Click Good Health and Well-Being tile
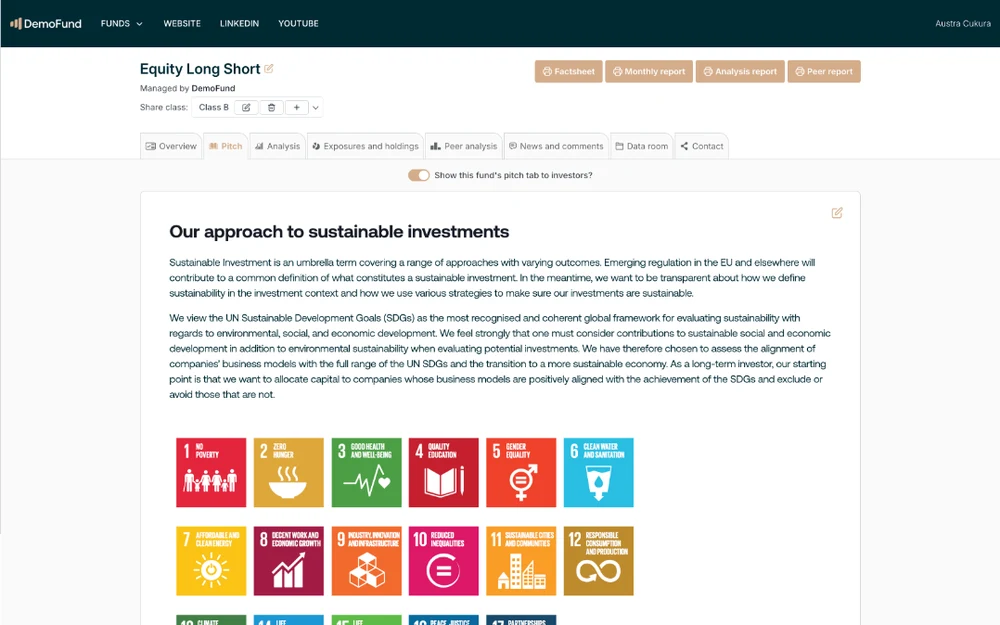This screenshot has width=1000, height=625. pos(366,473)
